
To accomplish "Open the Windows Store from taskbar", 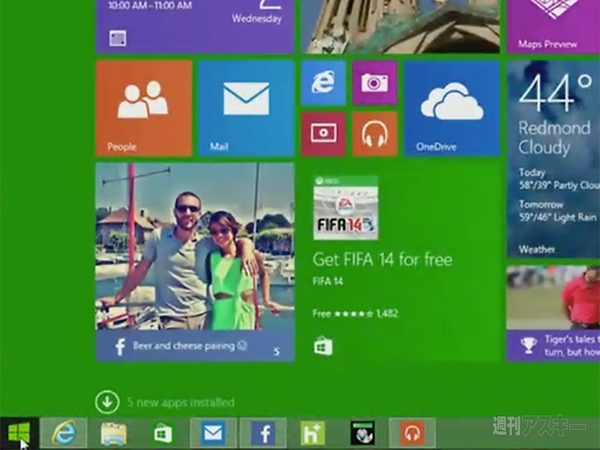I will 163,434.
